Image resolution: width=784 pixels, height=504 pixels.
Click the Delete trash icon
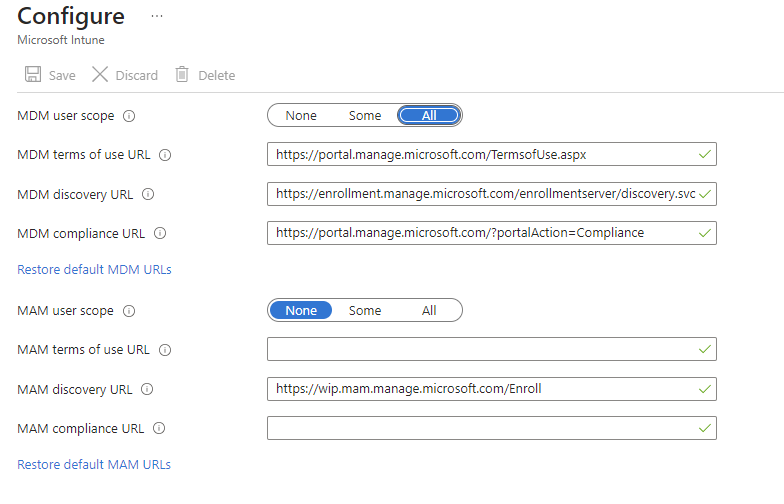(x=182, y=75)
